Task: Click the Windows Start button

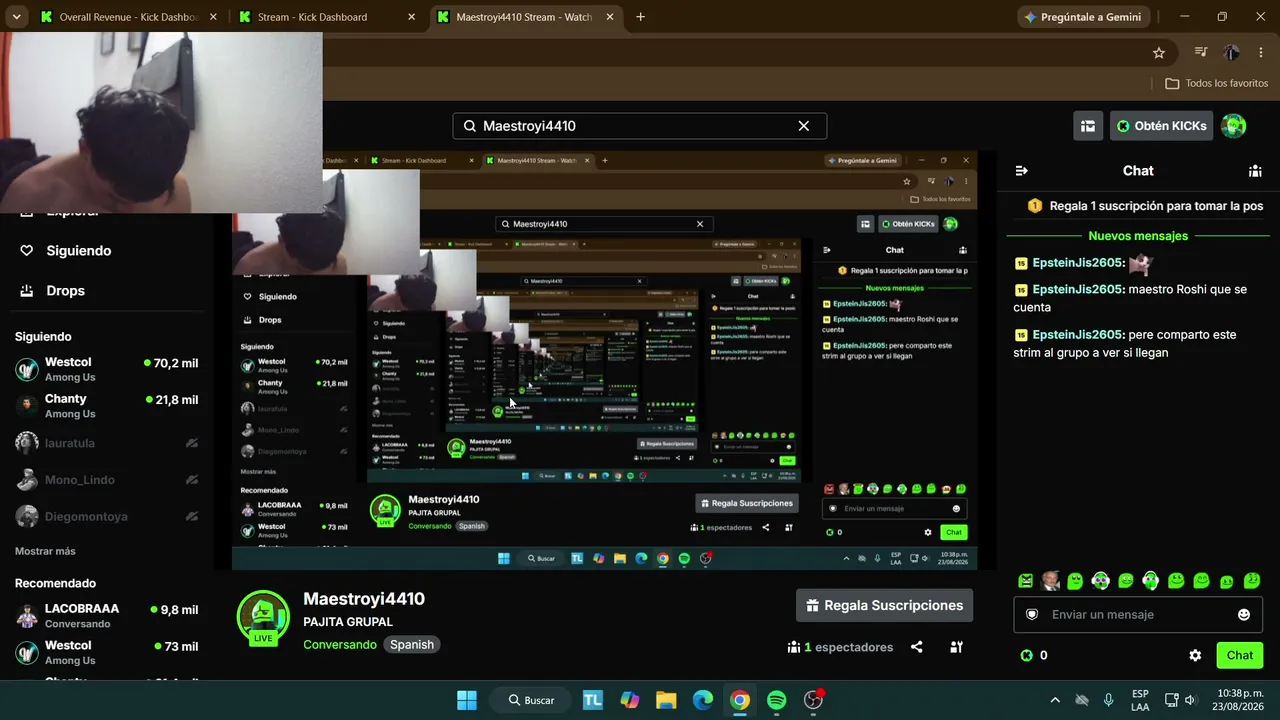Action: 467,700
